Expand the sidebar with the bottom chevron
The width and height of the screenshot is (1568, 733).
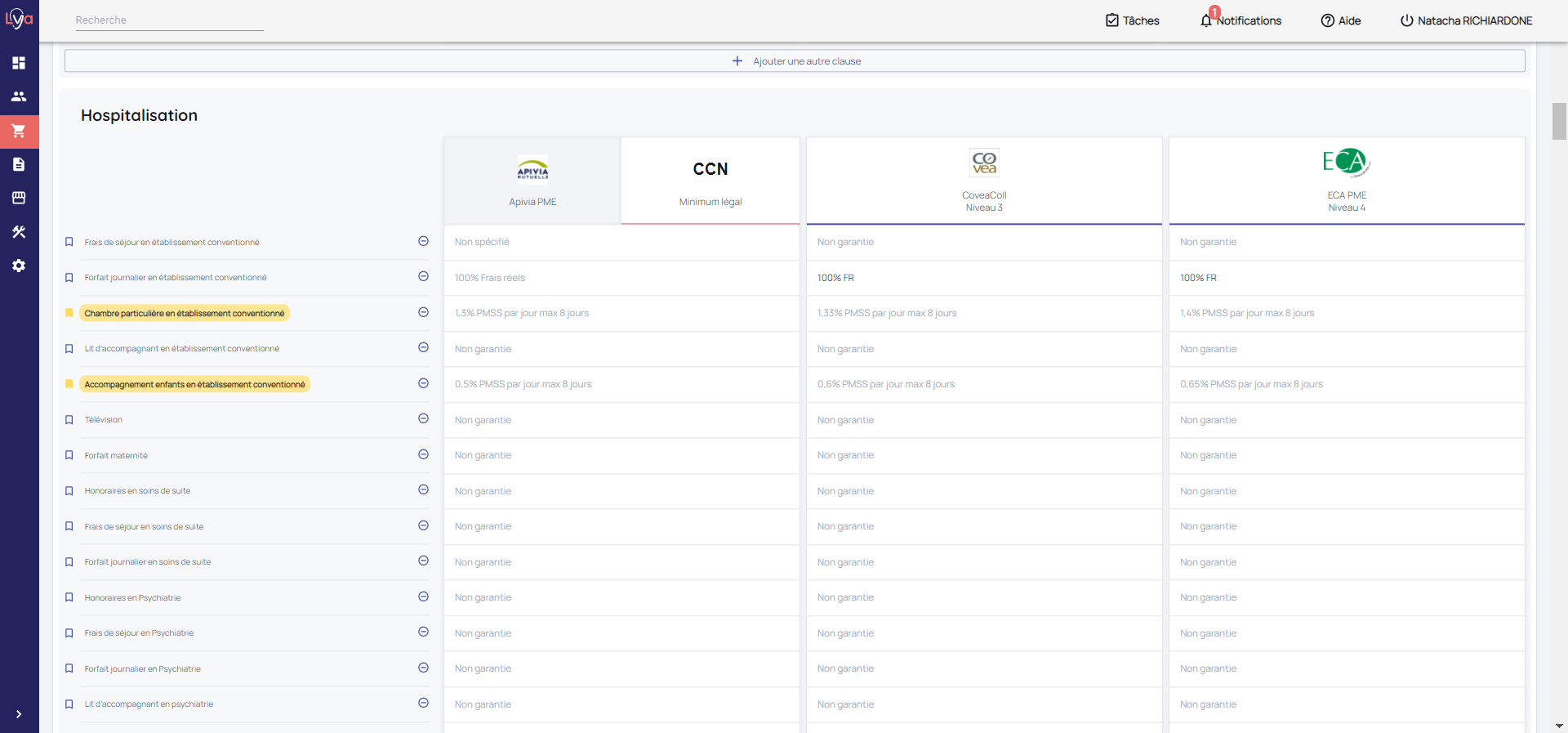(x=19, y=714)
